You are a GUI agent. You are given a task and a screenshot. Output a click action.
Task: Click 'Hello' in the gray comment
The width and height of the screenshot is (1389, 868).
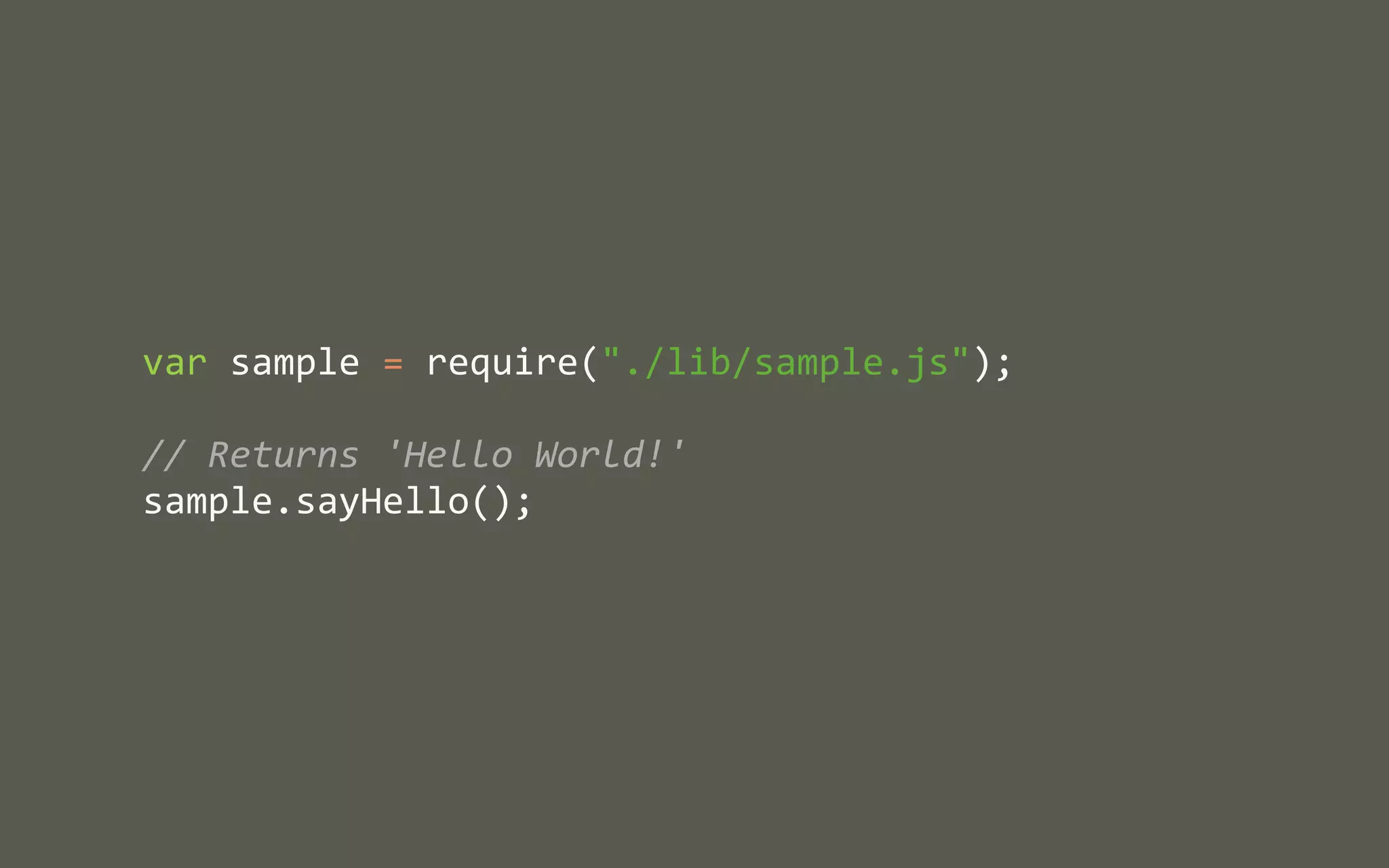458,455
